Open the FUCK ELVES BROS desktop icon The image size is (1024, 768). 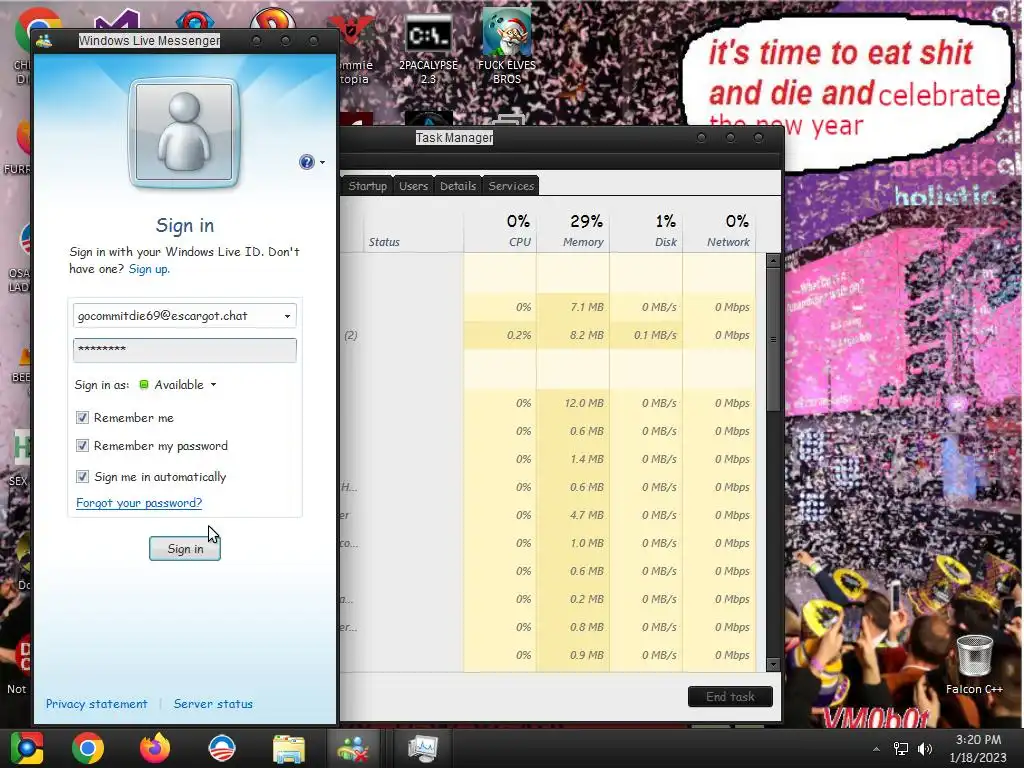tap(507, 47)
